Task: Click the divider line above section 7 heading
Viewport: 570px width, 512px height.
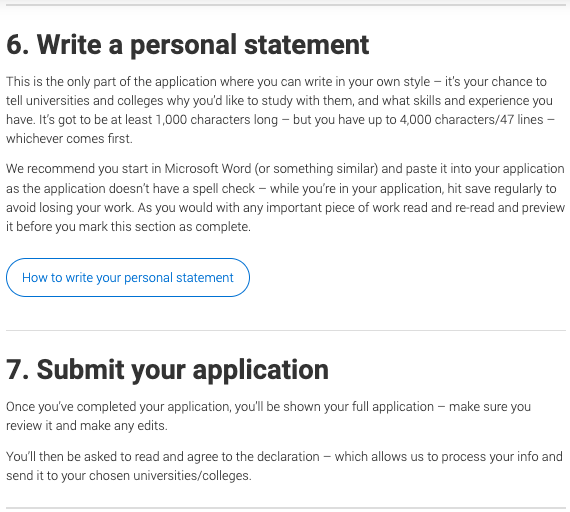Action: (x=286, y=331)
